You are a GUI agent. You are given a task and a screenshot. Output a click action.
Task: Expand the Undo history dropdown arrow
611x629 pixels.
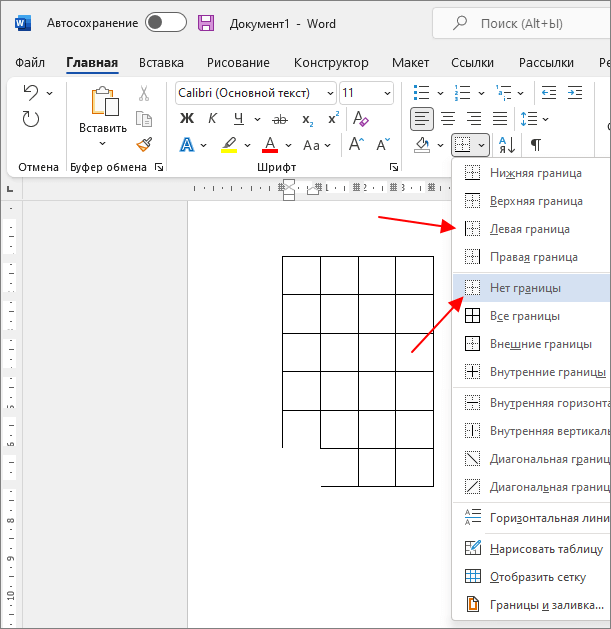coord(49,93)
